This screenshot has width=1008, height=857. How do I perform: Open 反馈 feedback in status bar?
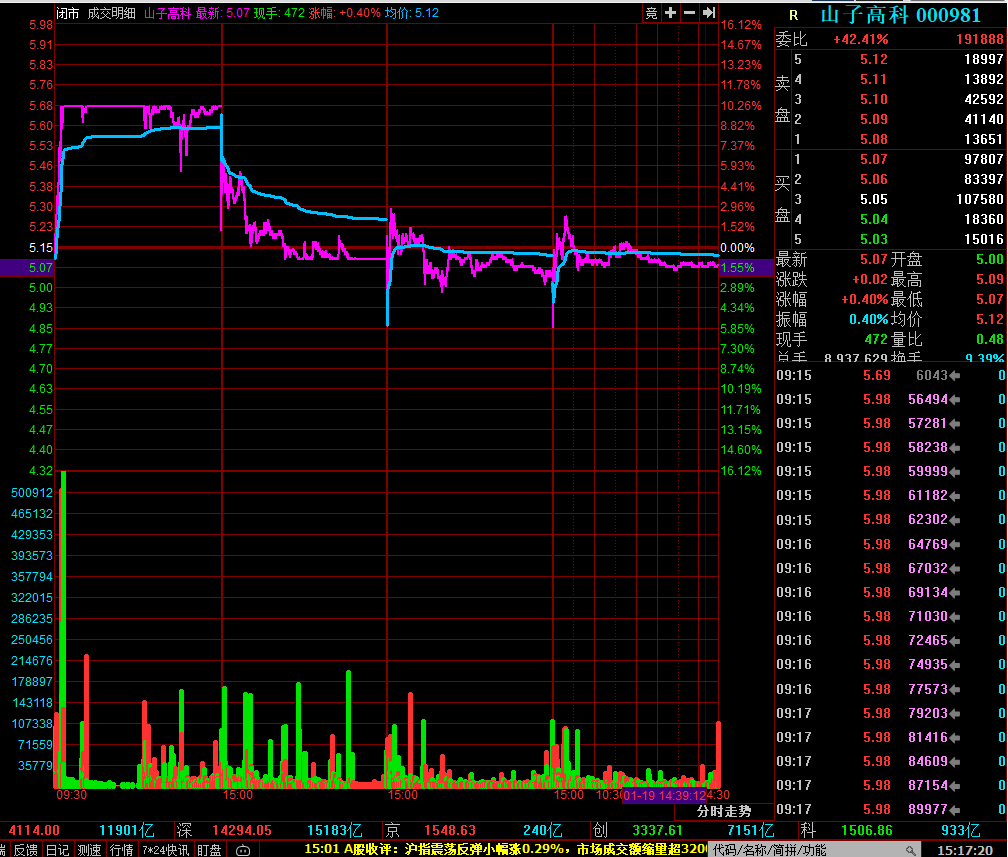(x=26, y=850)
